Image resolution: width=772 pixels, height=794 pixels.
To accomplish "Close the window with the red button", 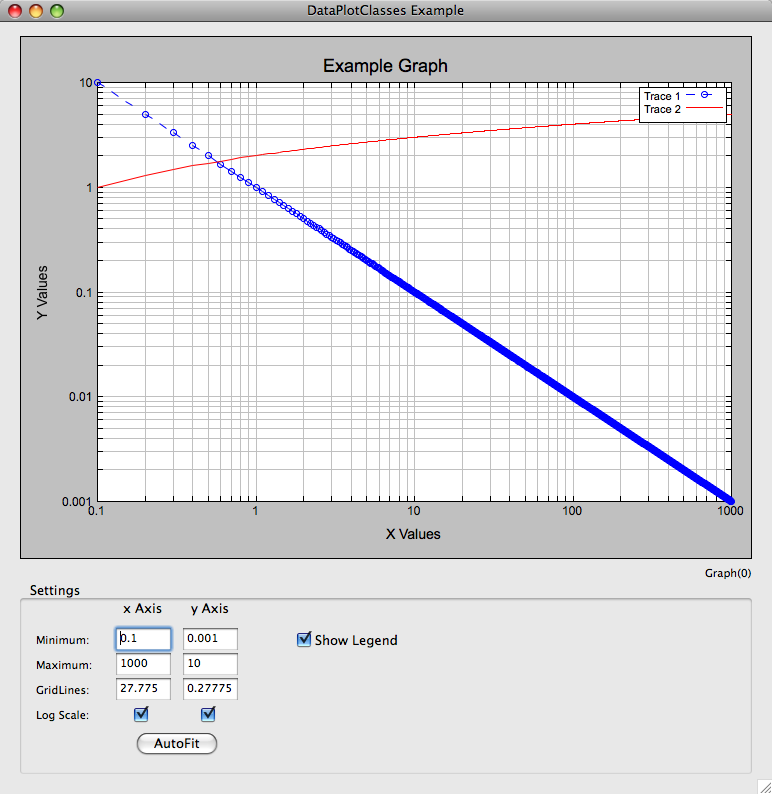I will pos(15,11).
